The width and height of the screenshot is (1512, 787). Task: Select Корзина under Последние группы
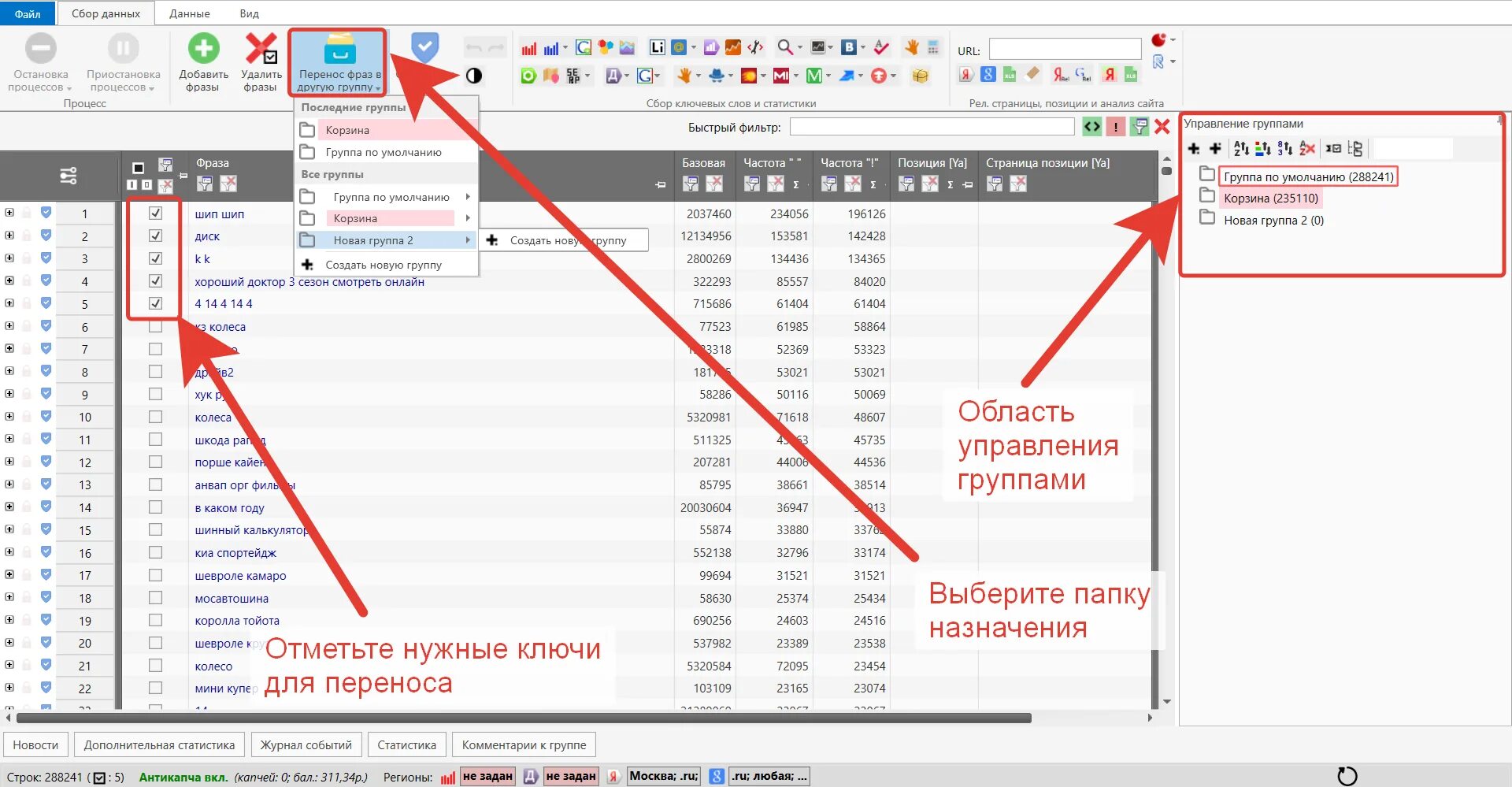pyautogui.click(x=386, y=130)
